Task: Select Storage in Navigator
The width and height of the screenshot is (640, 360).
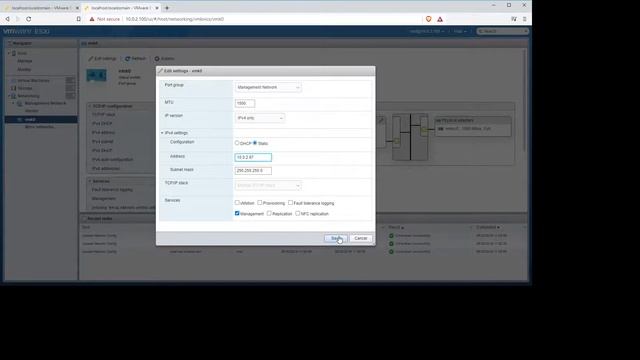Action: point(25,88)
